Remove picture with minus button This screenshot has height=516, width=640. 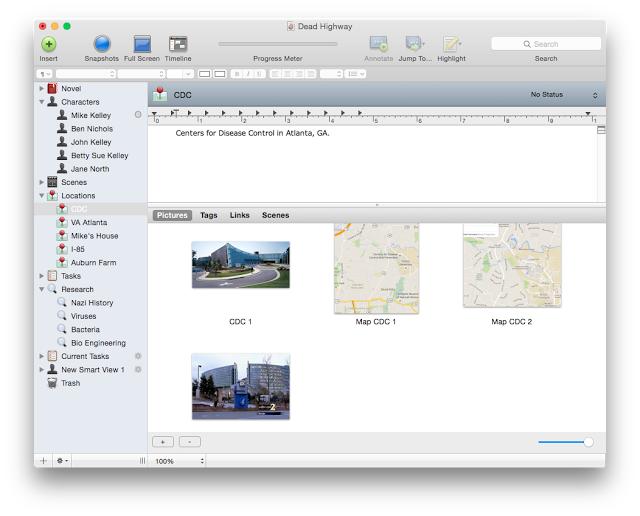[190, 442]
